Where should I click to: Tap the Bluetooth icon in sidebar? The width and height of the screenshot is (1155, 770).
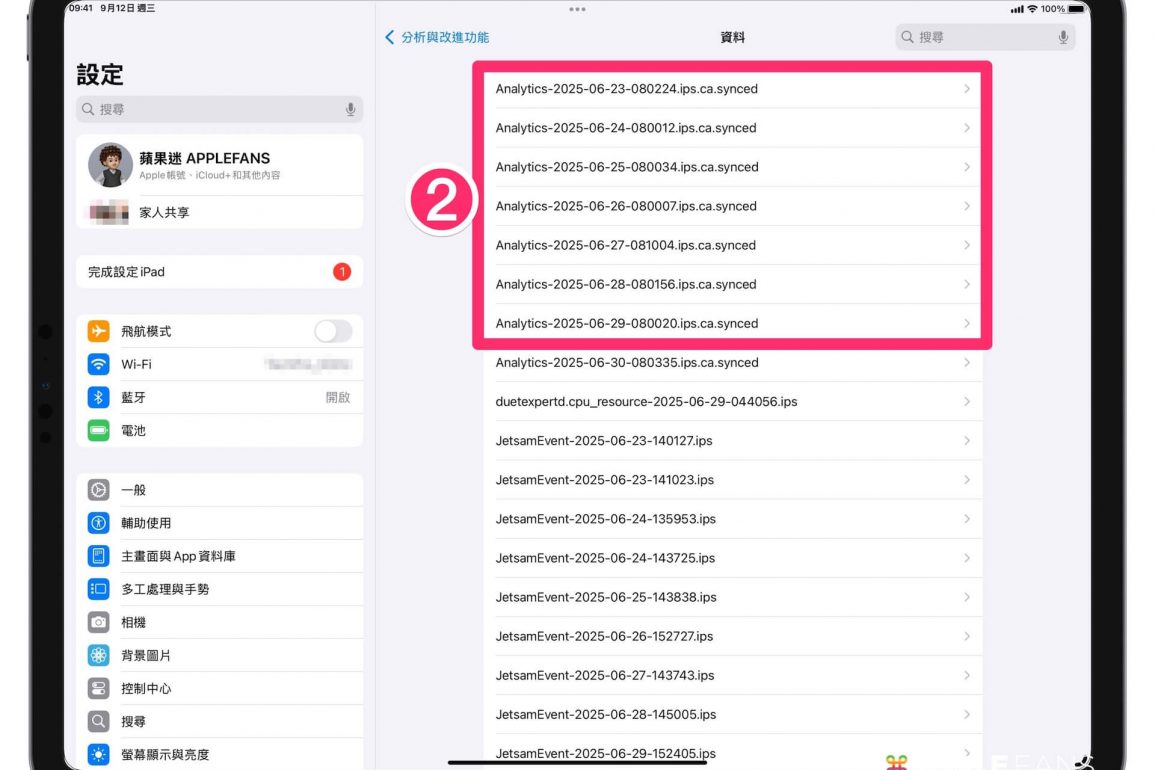98,397
